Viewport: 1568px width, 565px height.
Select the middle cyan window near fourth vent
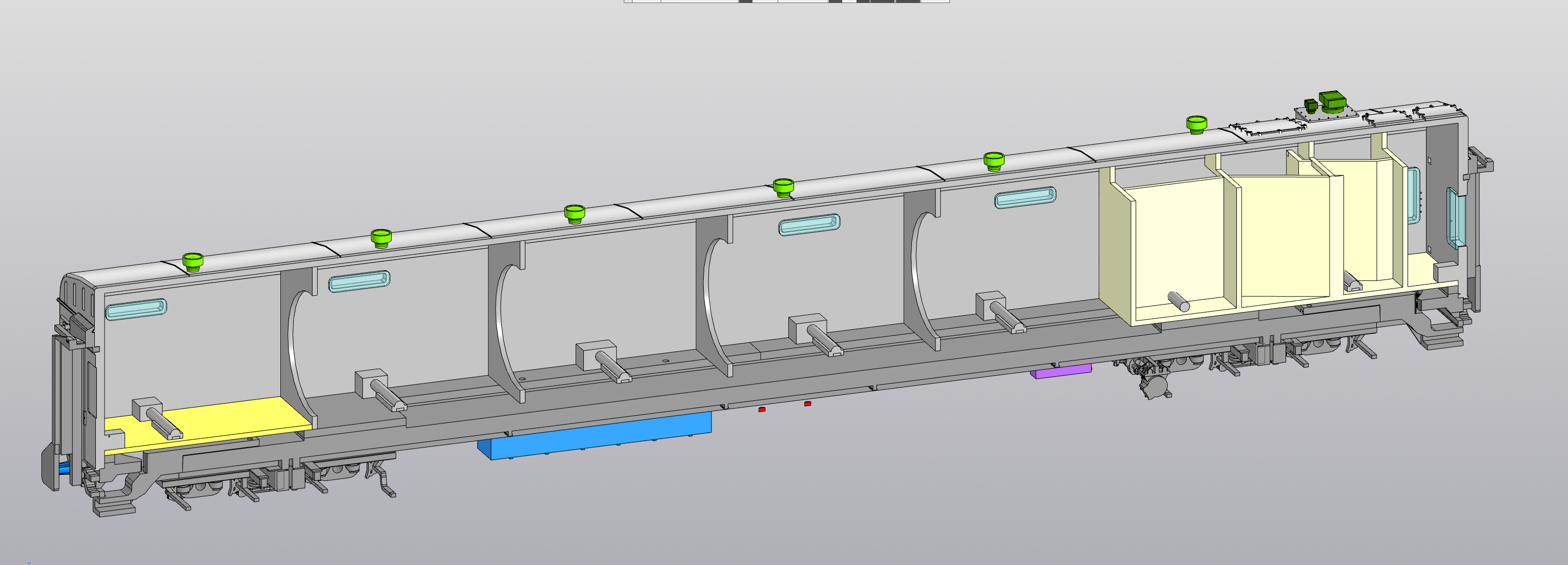[x=809, y=225]
